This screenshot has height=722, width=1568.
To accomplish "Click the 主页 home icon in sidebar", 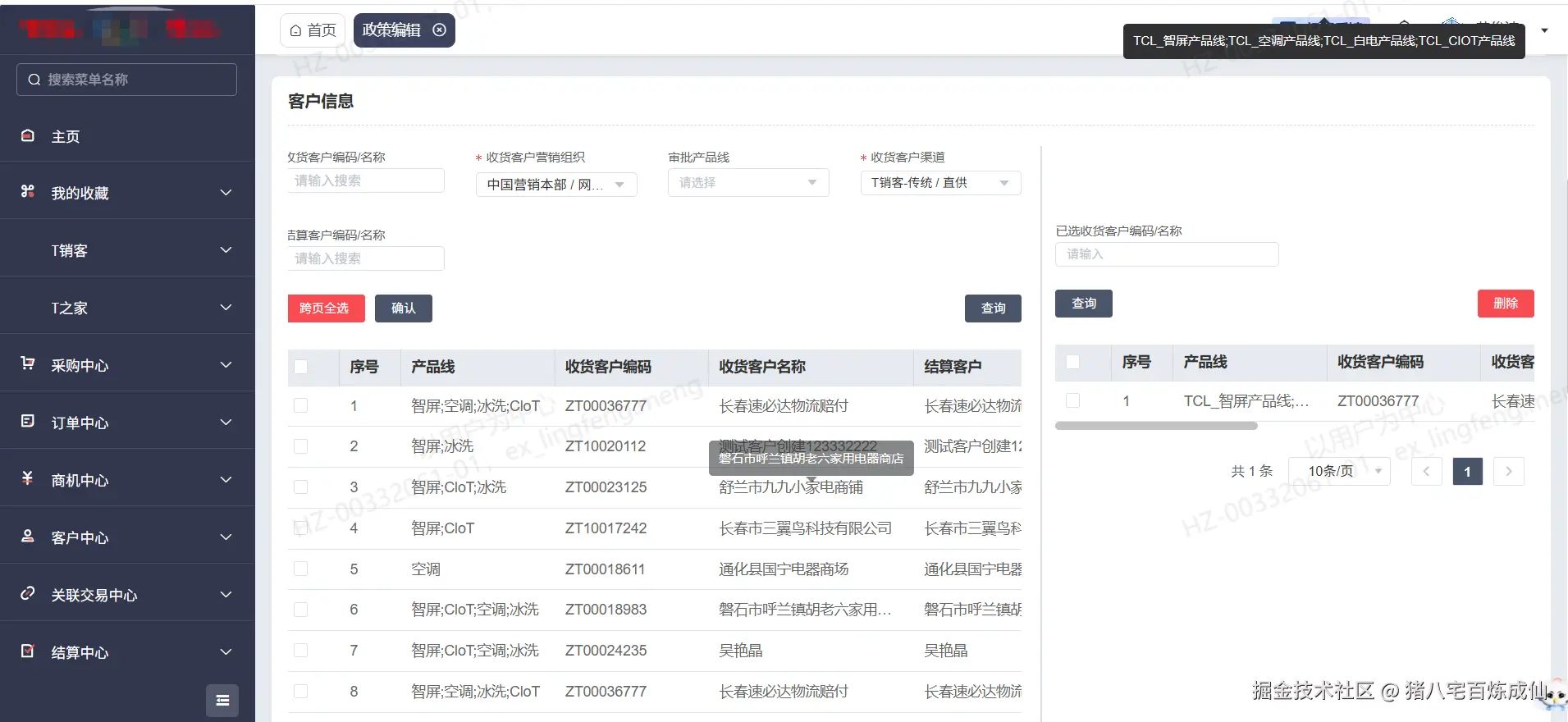I will pos(28,135).
